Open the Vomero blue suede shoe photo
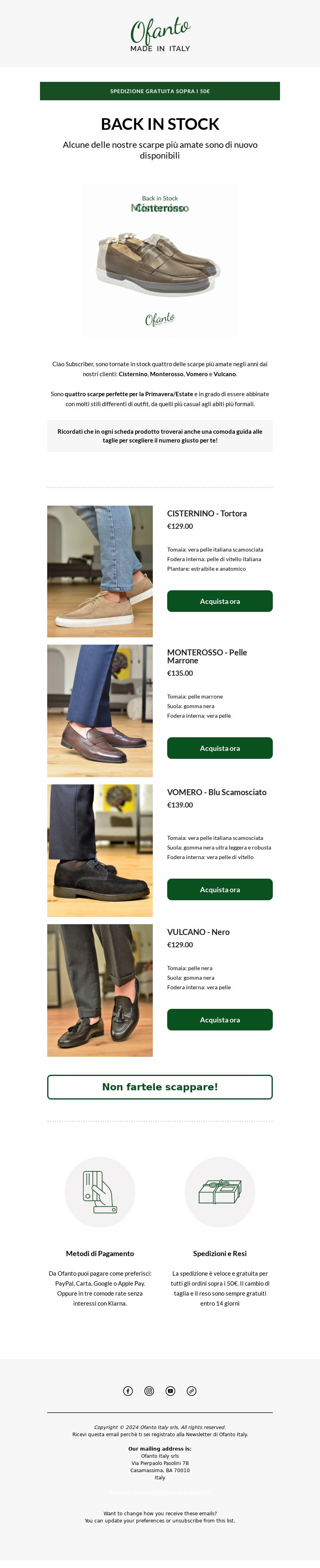Image resolution: width=320 pixels, height=1568 pixels. pos(100,851)
